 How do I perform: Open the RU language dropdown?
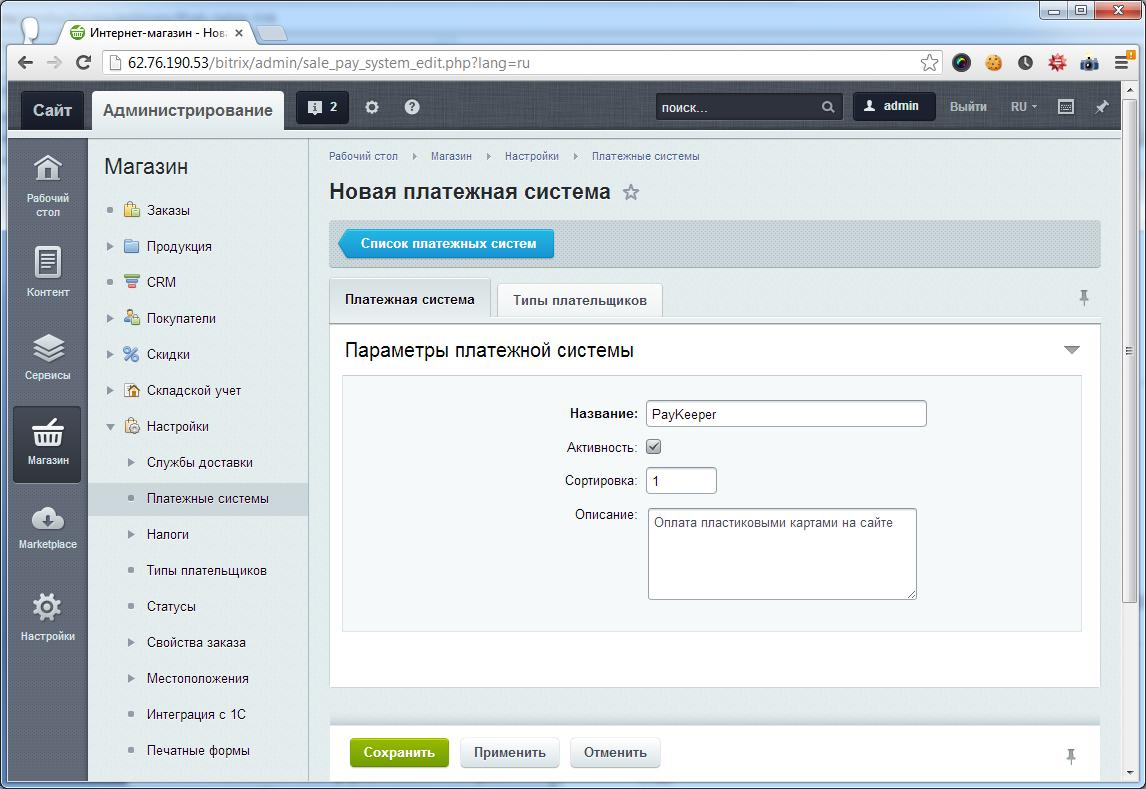(x=1023, y=107)
